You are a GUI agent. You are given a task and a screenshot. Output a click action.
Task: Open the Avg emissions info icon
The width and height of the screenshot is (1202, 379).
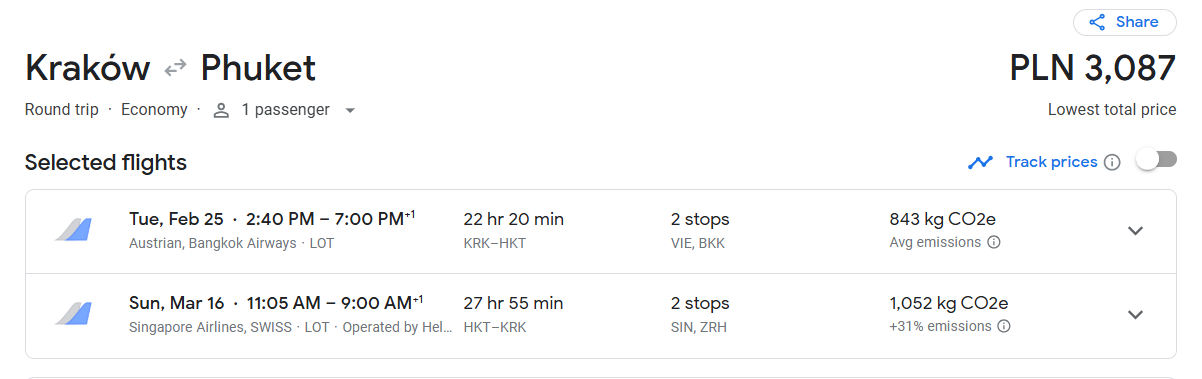(994, 242)
